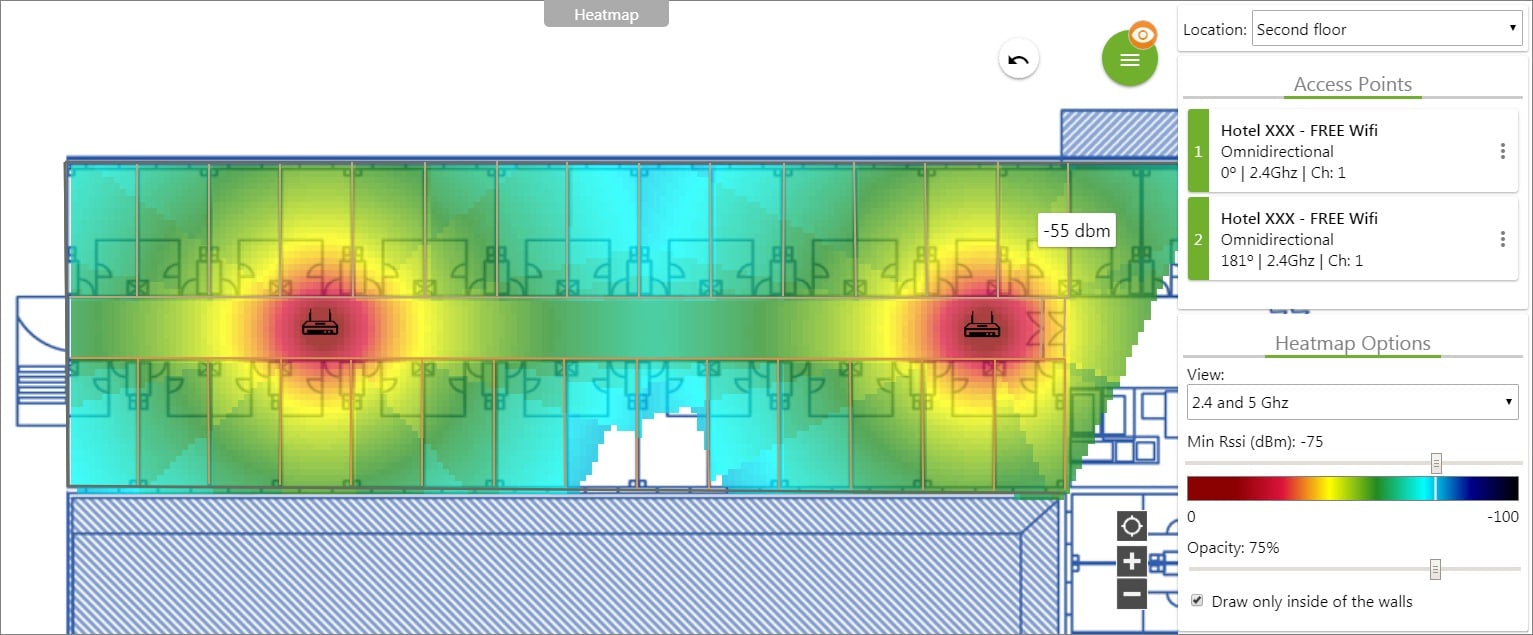Image resolution: width=1533 pixels, height=635 pixels.
Task: Click the undo arrow button
Action: click(1019, 60)
